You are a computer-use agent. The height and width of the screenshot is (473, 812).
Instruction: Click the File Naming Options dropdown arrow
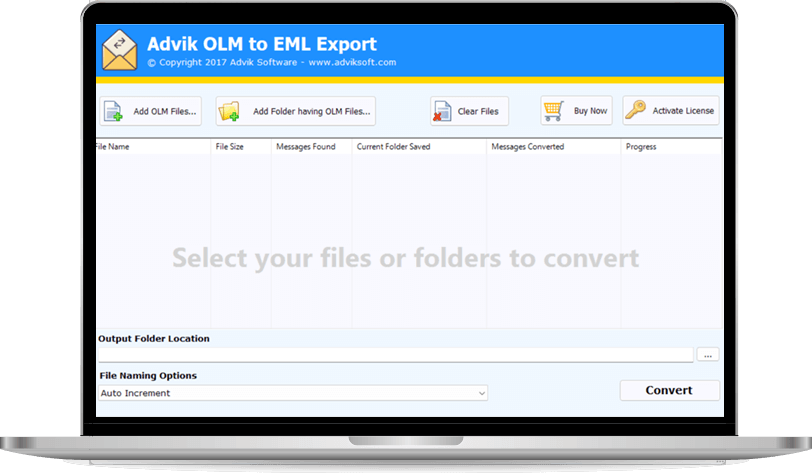482,393
